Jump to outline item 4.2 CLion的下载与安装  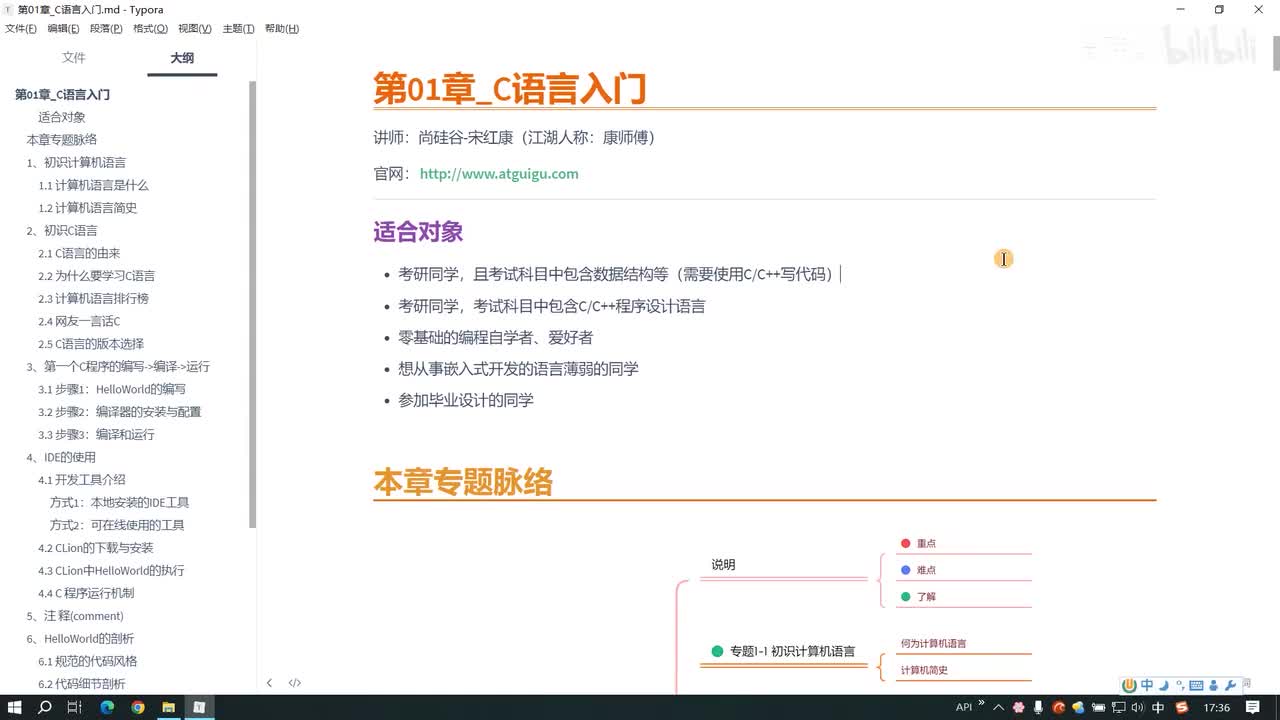click(96, 548)
